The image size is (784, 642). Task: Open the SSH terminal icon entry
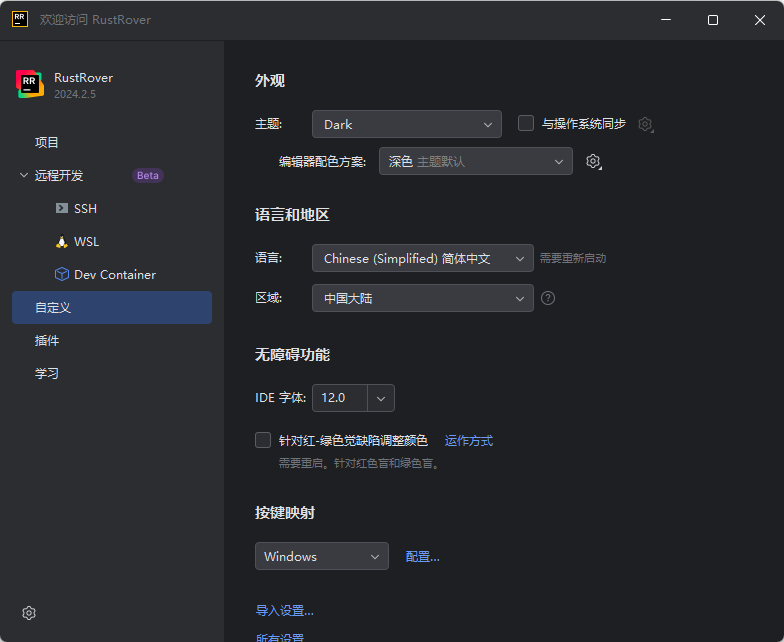click(62, 208)
